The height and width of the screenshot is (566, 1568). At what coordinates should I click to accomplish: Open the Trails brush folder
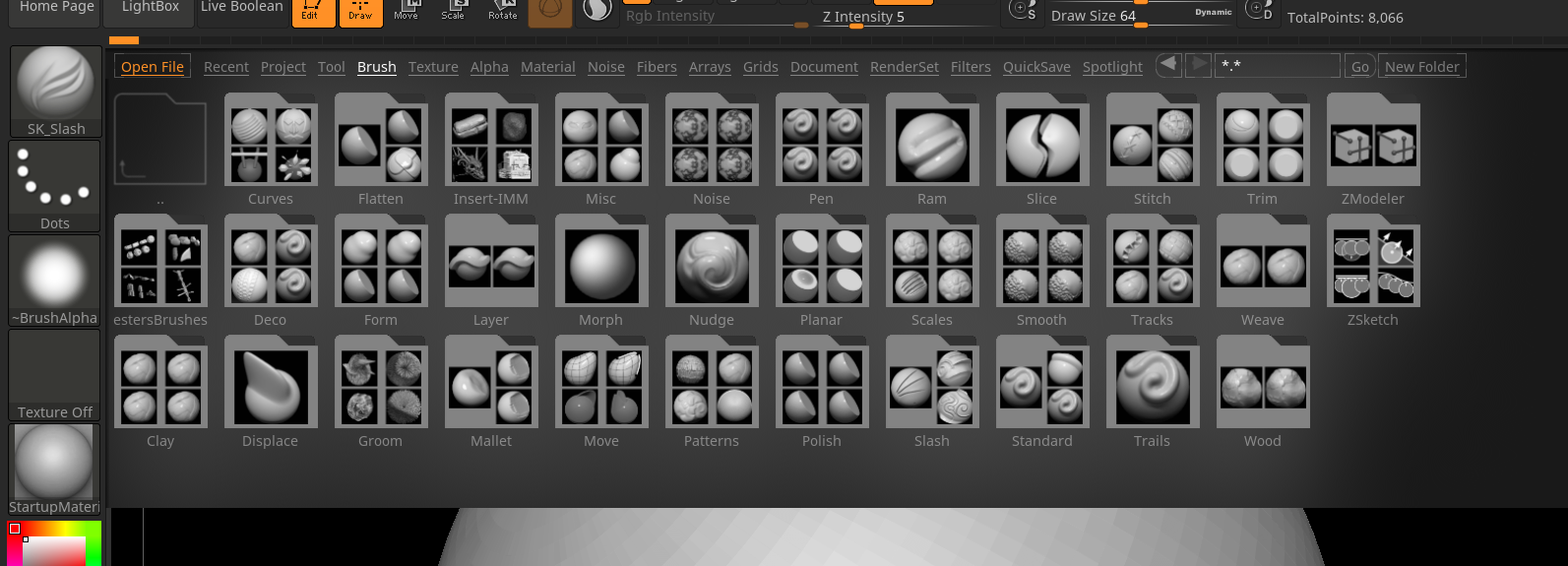[1153, 383]
